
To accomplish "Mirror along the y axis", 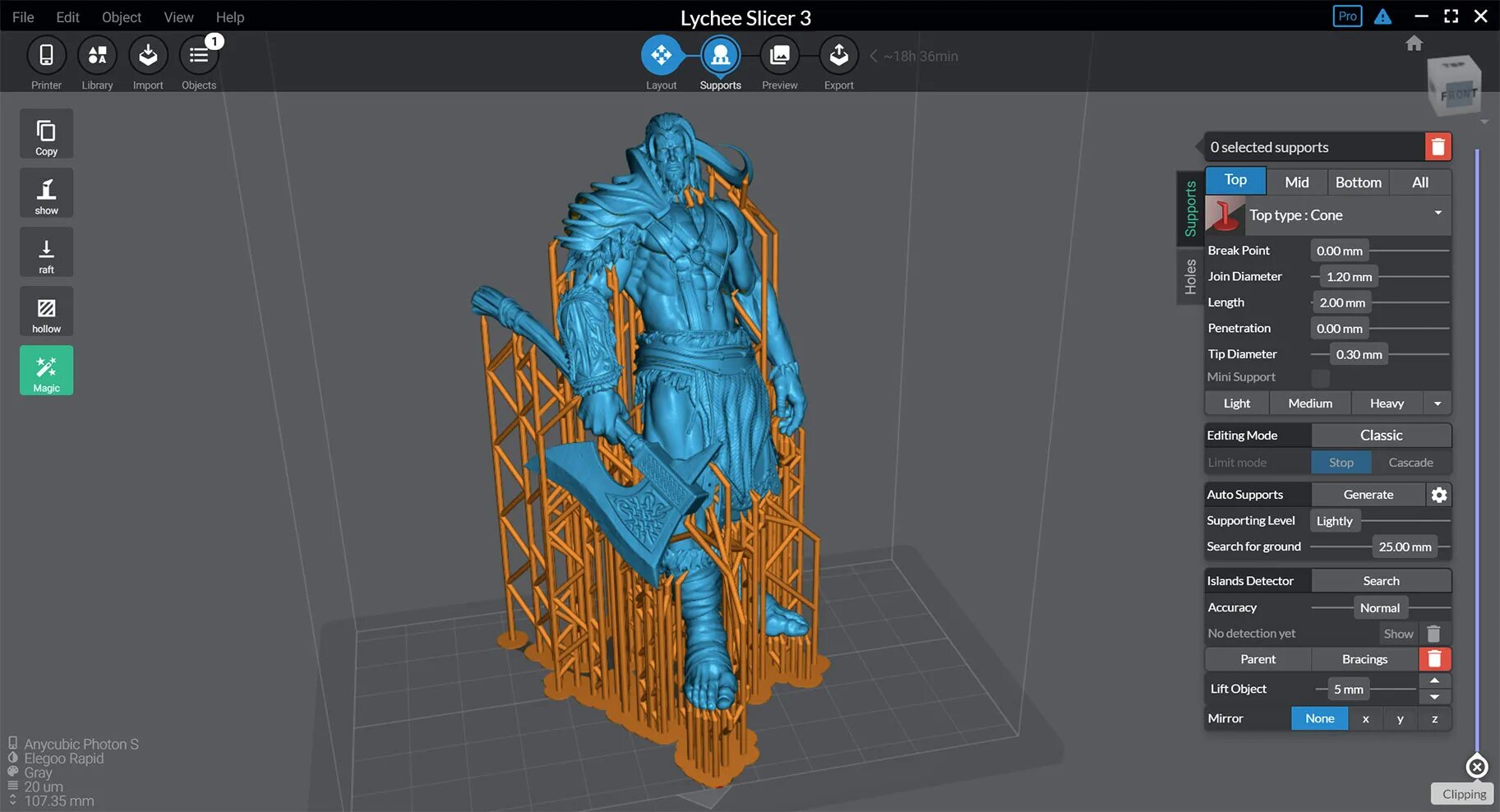I will point(1401,718).
